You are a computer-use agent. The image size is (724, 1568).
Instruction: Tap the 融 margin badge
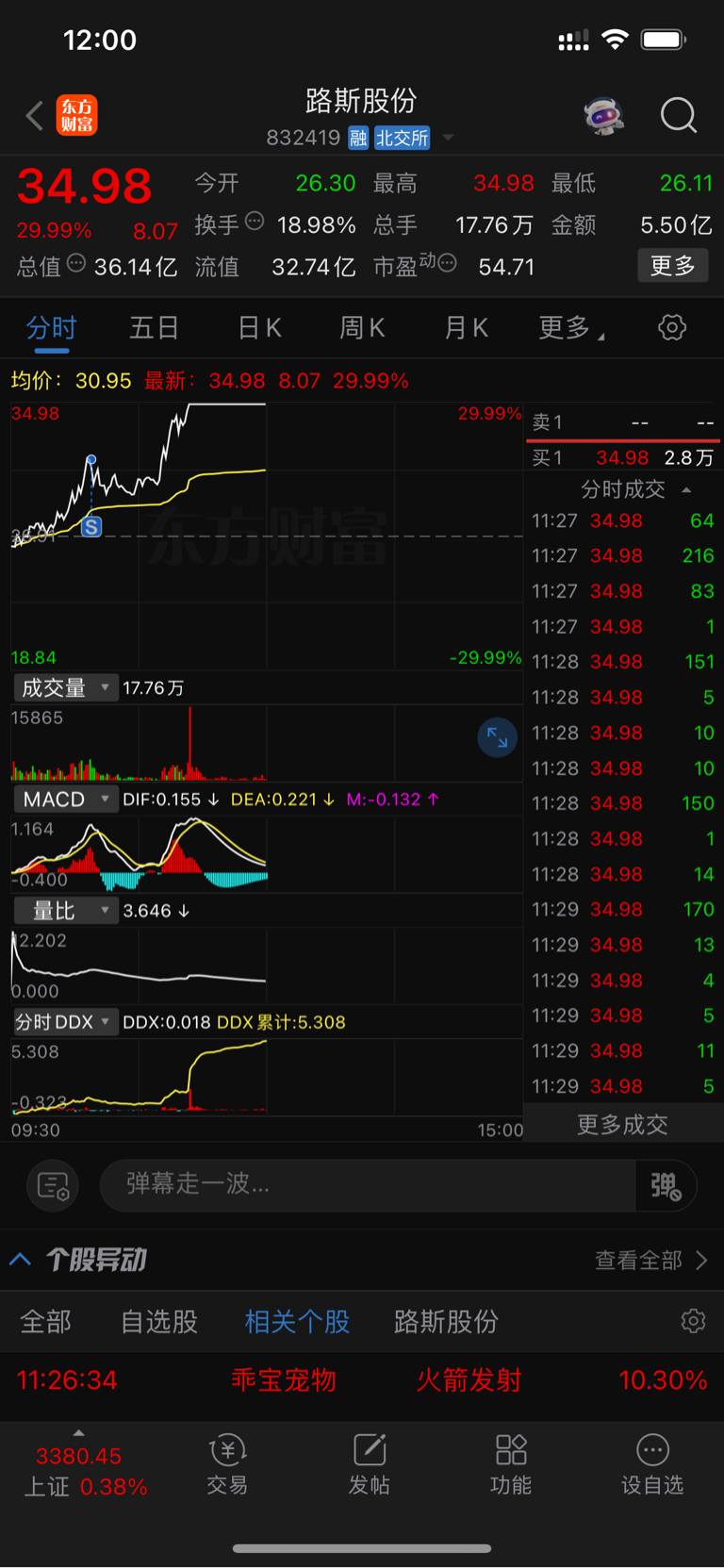pyautogui.click(x=358, y=139)
